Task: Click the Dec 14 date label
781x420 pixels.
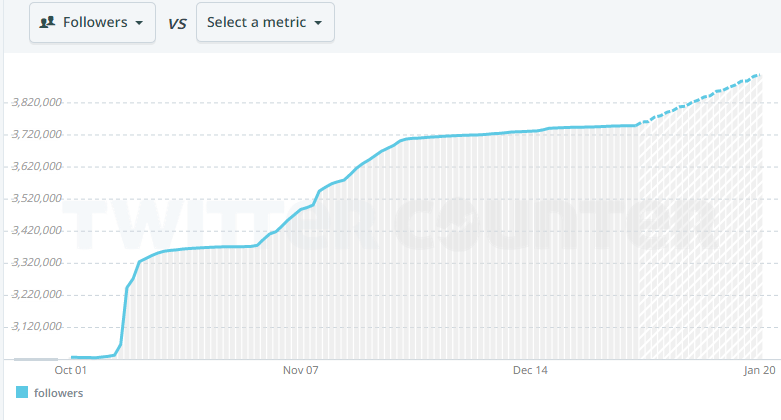Action: tap(530, 370)
